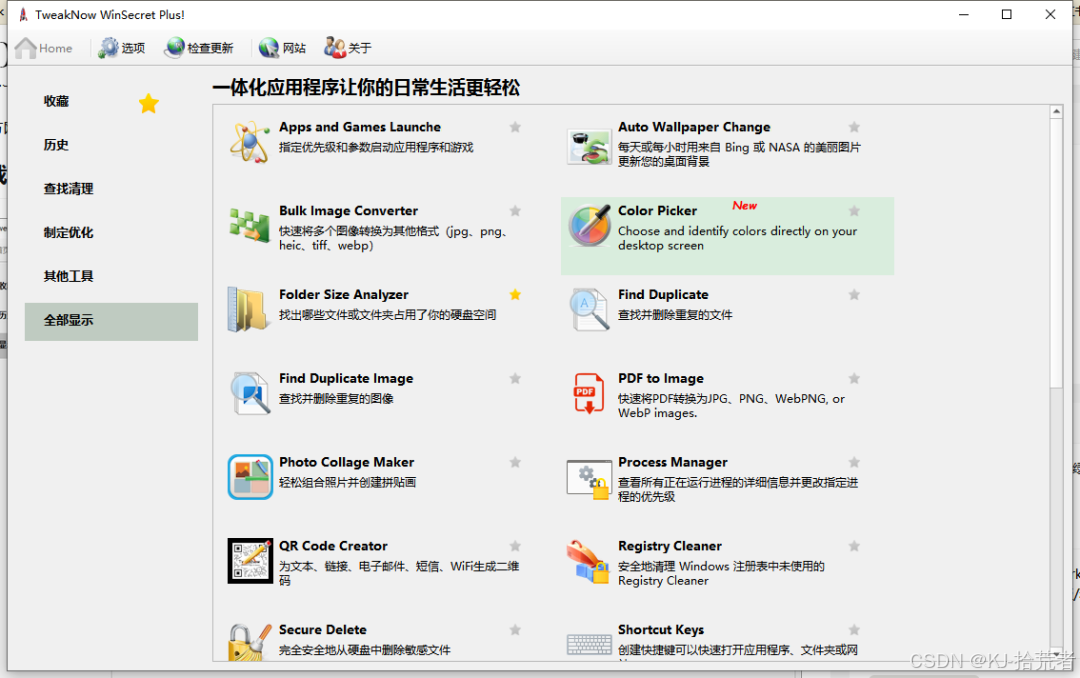Click the yellow star beside 收藏
1080x678 pixels.
(149, 103)
